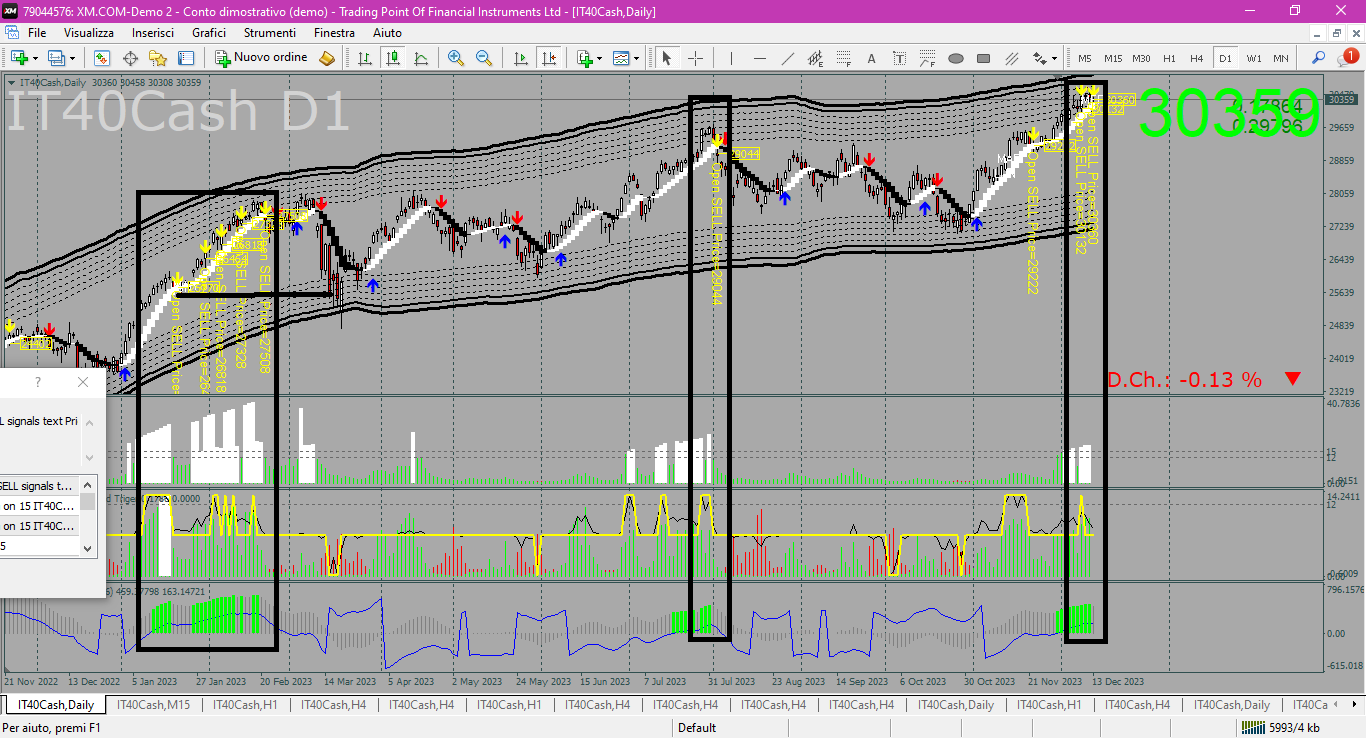
Task: Open the Navigator star-folder icon
Action: click(x=158, y=58)
